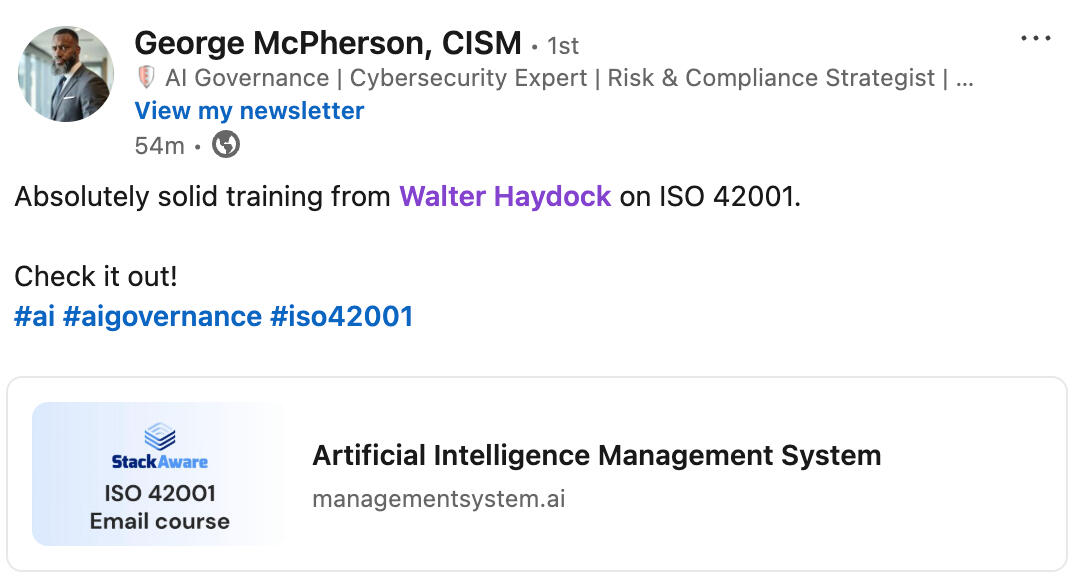Select the #ai hashtag
The width and height of the screenshot is (1084, 578).
[x=34, y=317]
